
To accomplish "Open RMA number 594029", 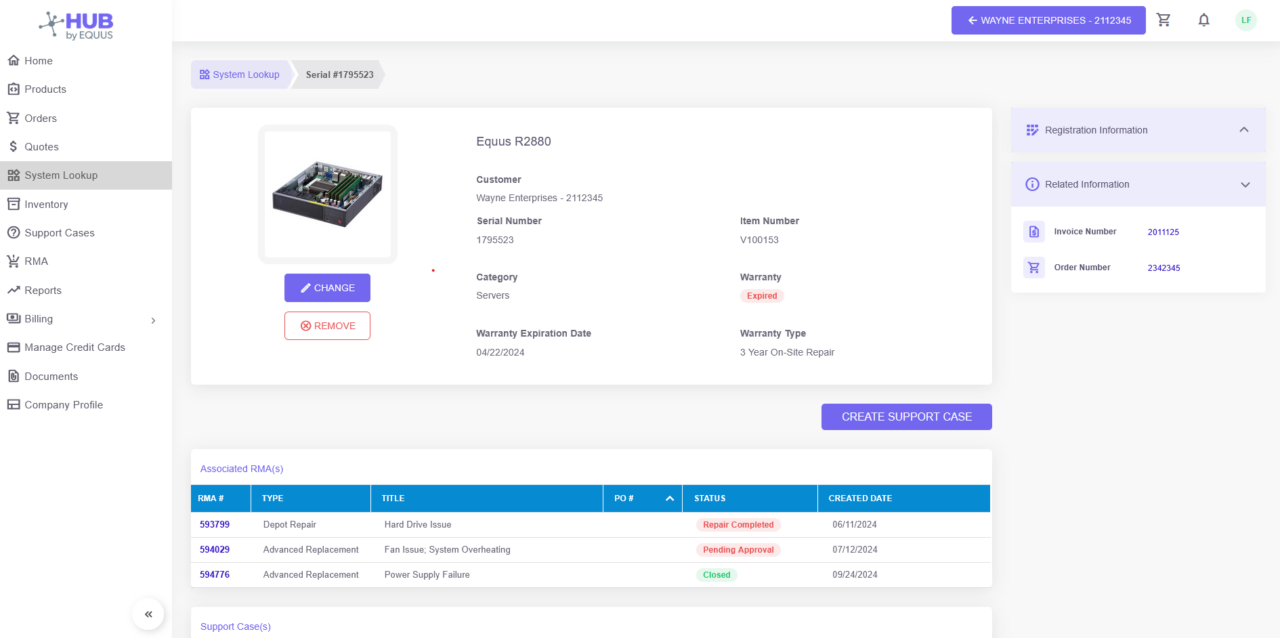I will (214, 549).
